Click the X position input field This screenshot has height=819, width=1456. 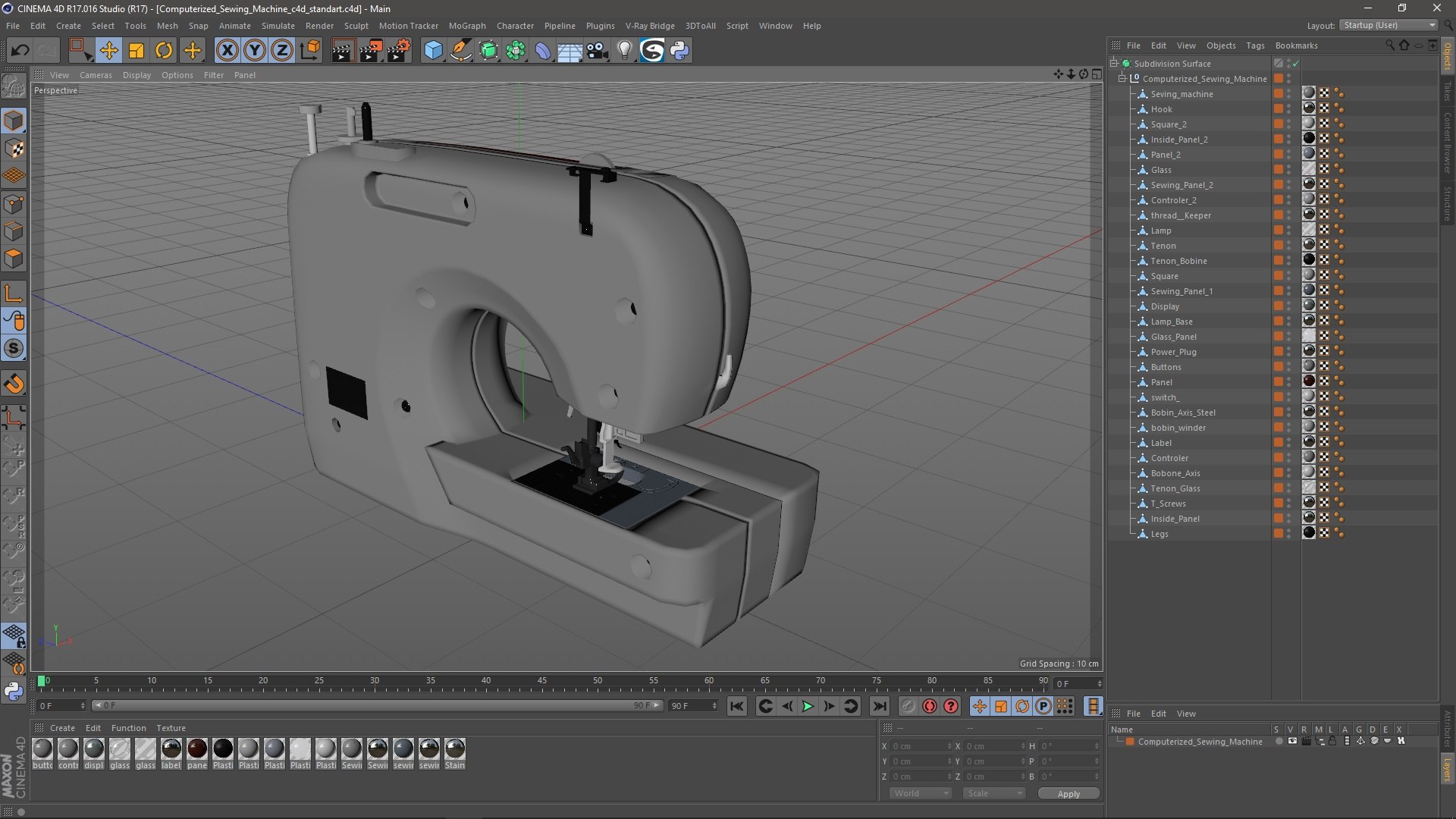(x=921, y=746)
